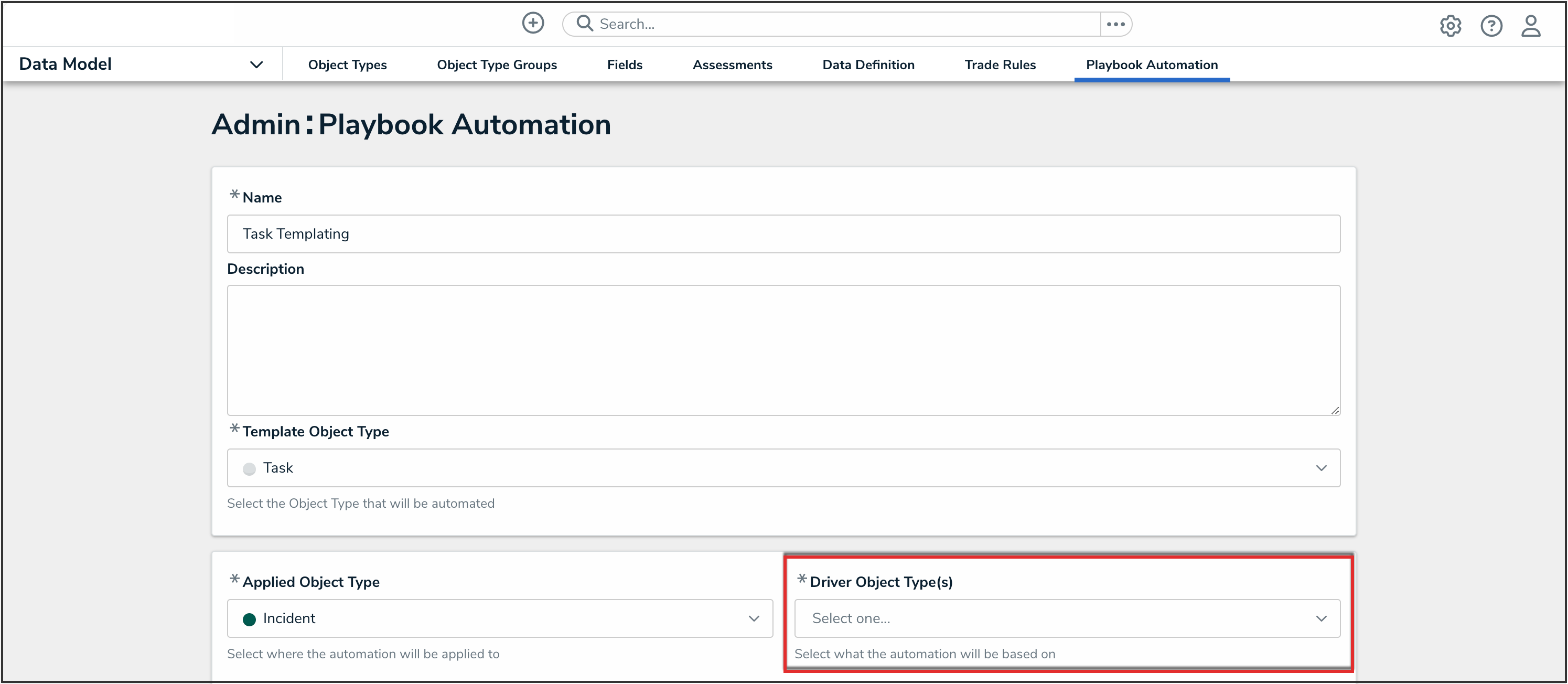Click the magnifying glass search icon
This screenshot has height=684, width=1568.
point(584,23)
